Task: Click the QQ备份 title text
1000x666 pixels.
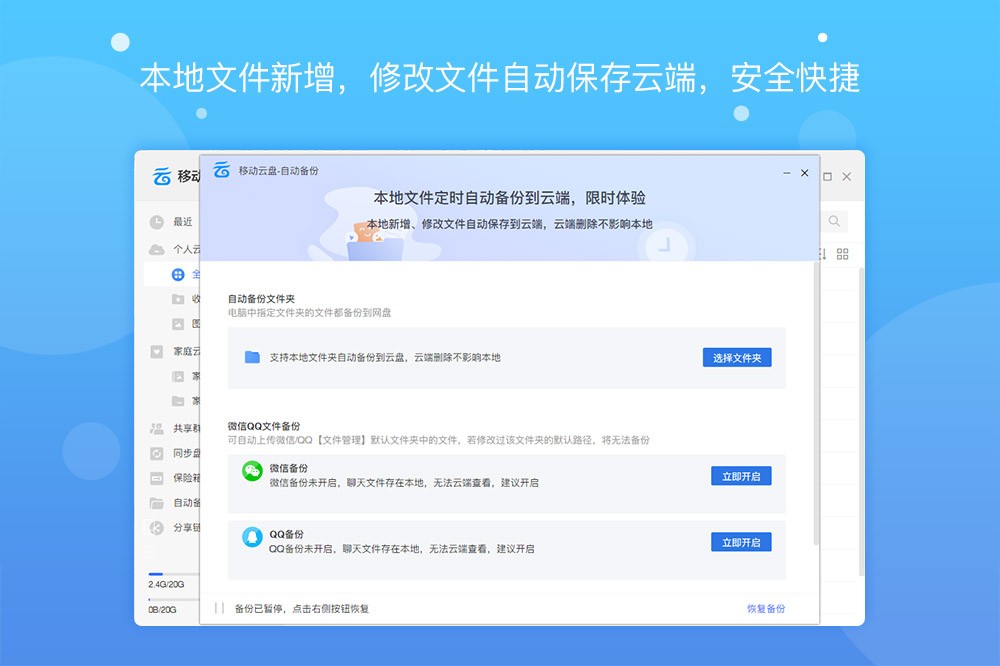Action: click(286, 534)
